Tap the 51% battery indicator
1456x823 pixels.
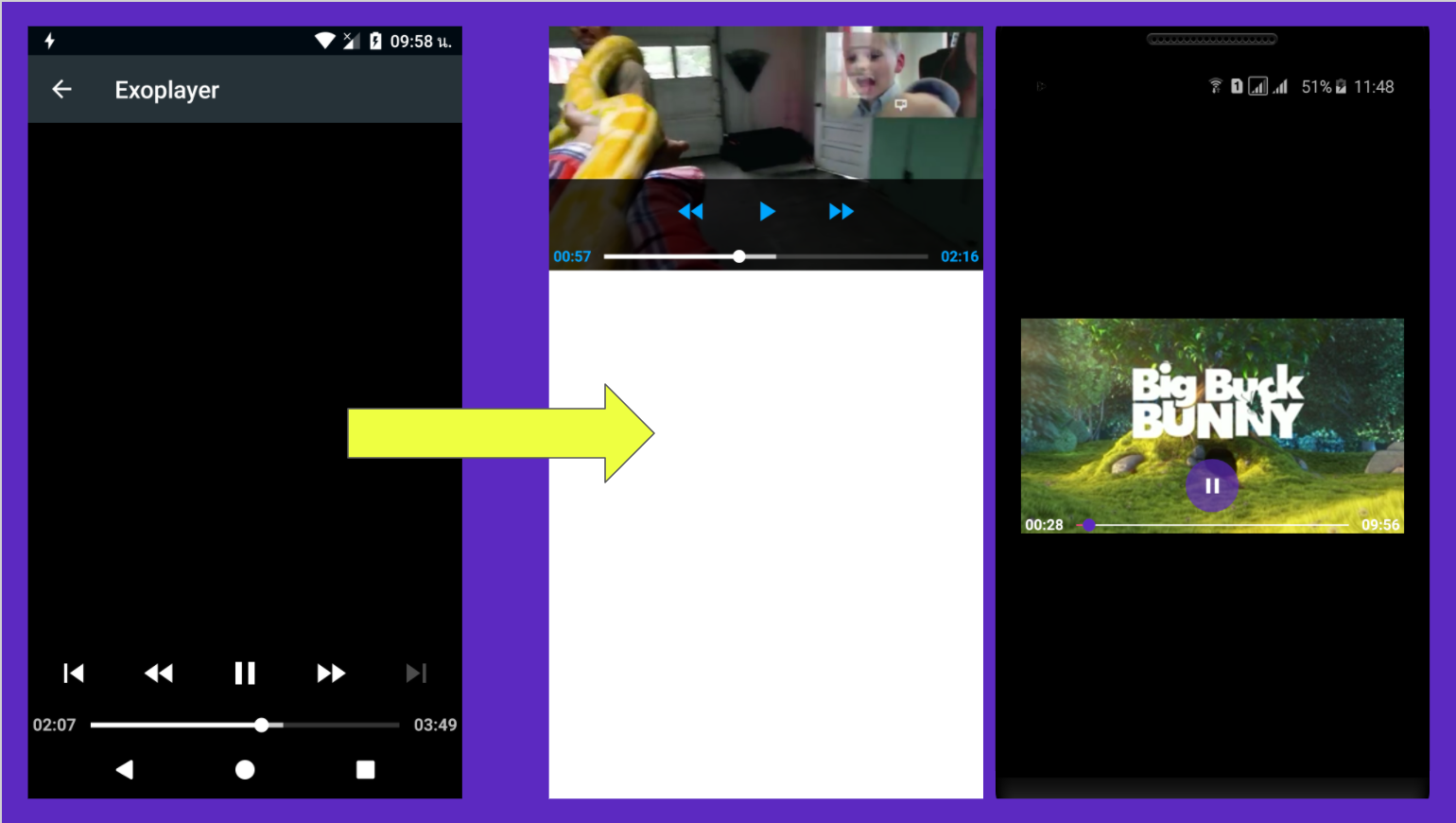(x=1324, y=86)
